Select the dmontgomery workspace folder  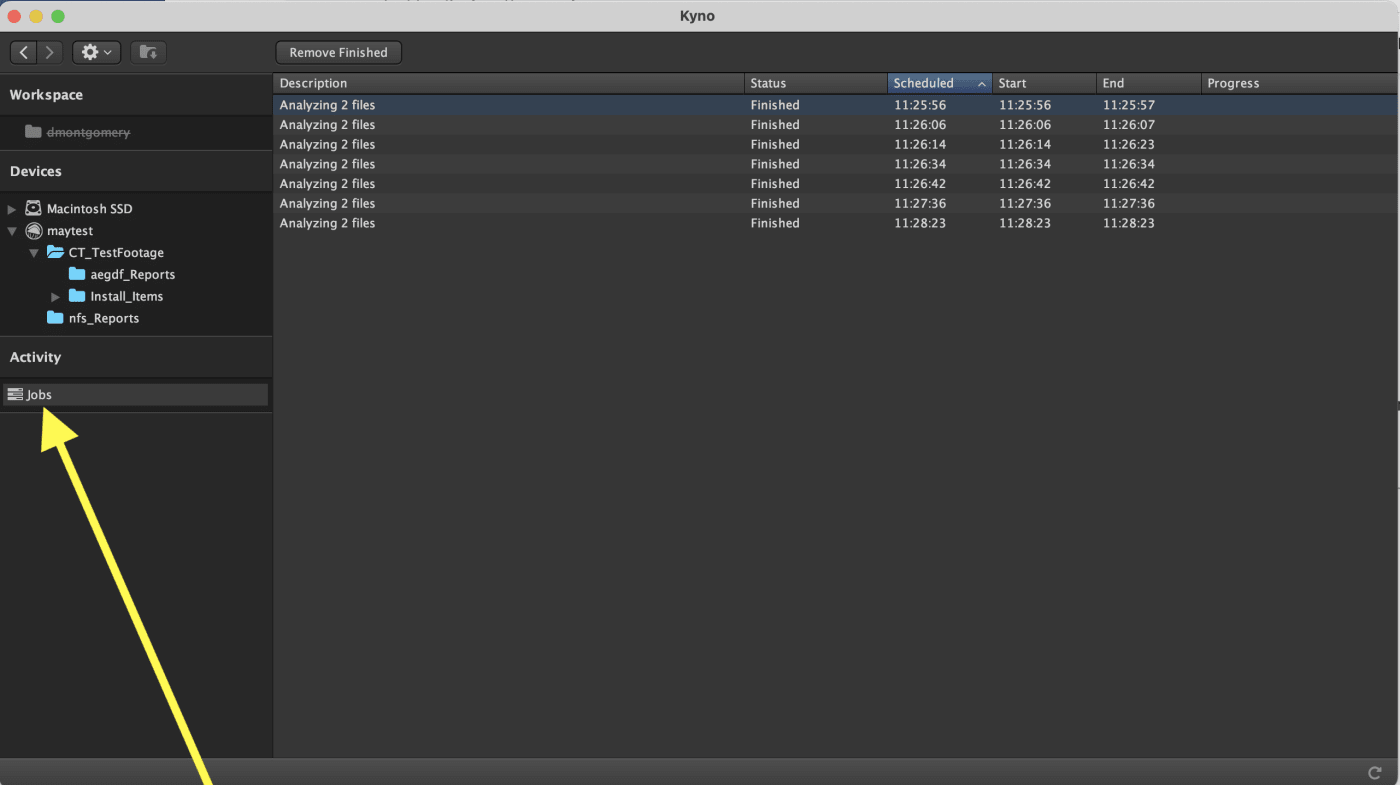[x=88, y=132]
